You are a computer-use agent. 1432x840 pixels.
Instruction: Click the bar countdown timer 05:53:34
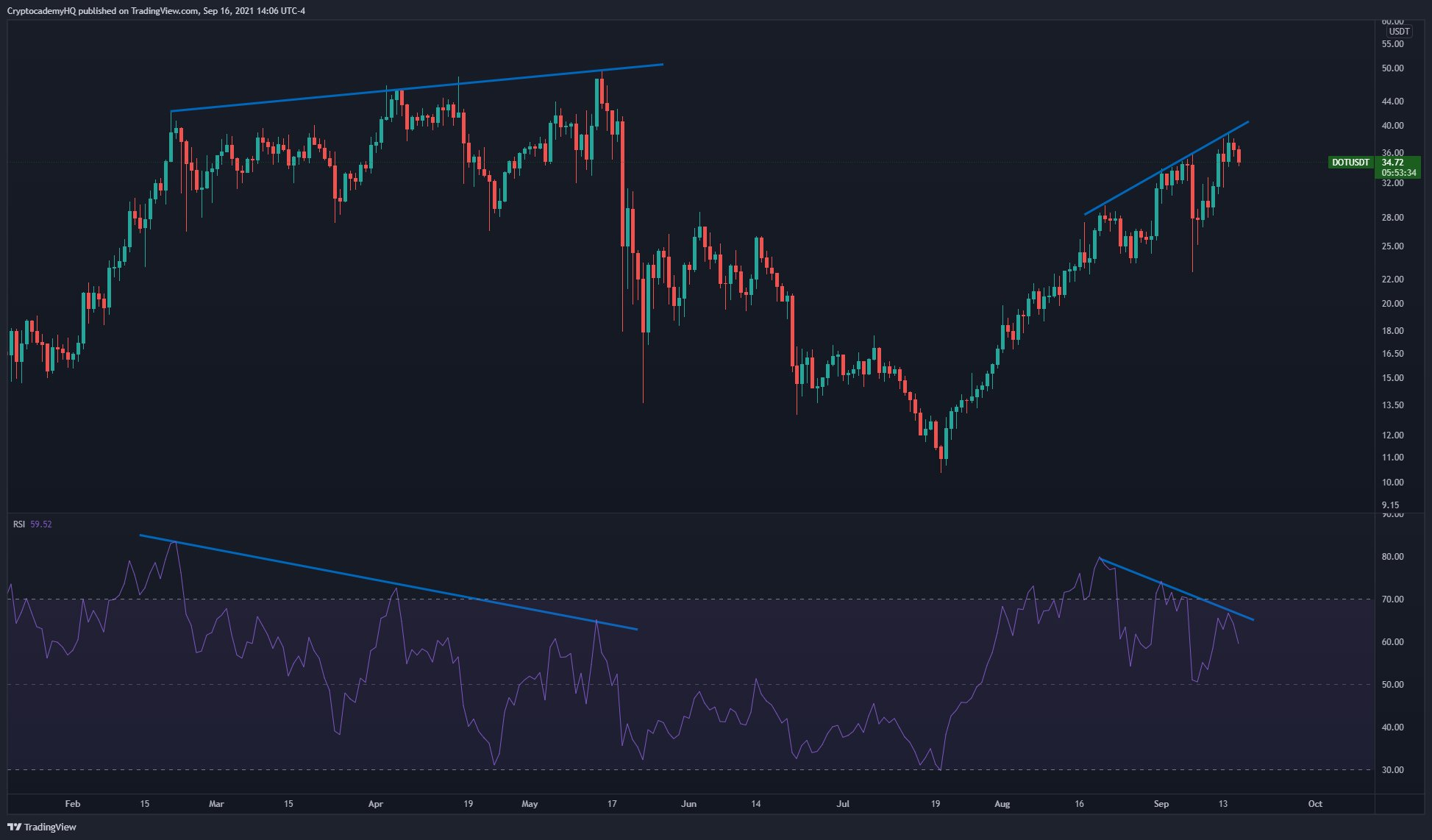coord(1398,173)
